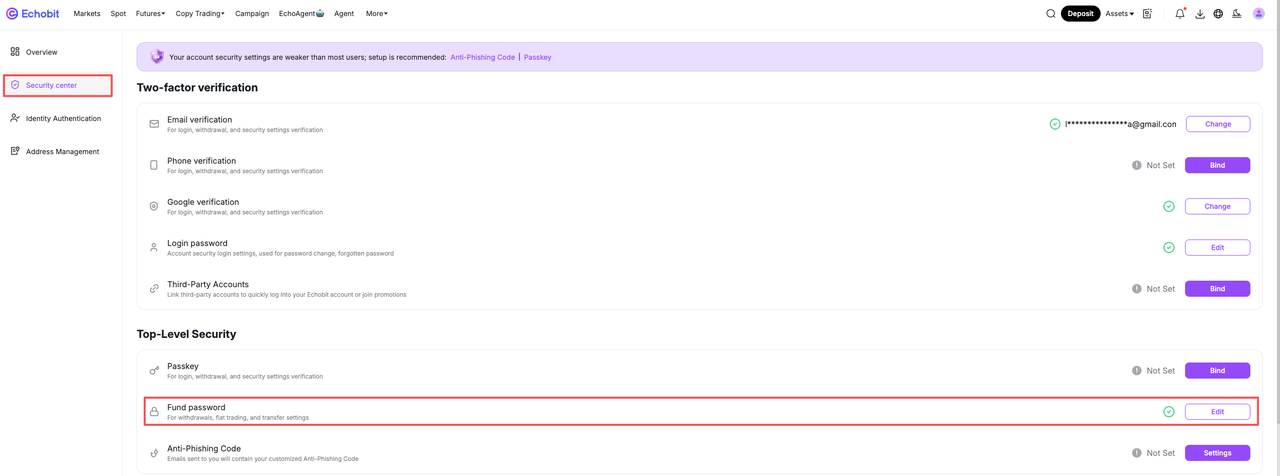This screenshot has width=1280, height=476.
Task: Select Security center in sidebar
Action: click(58, 85)
